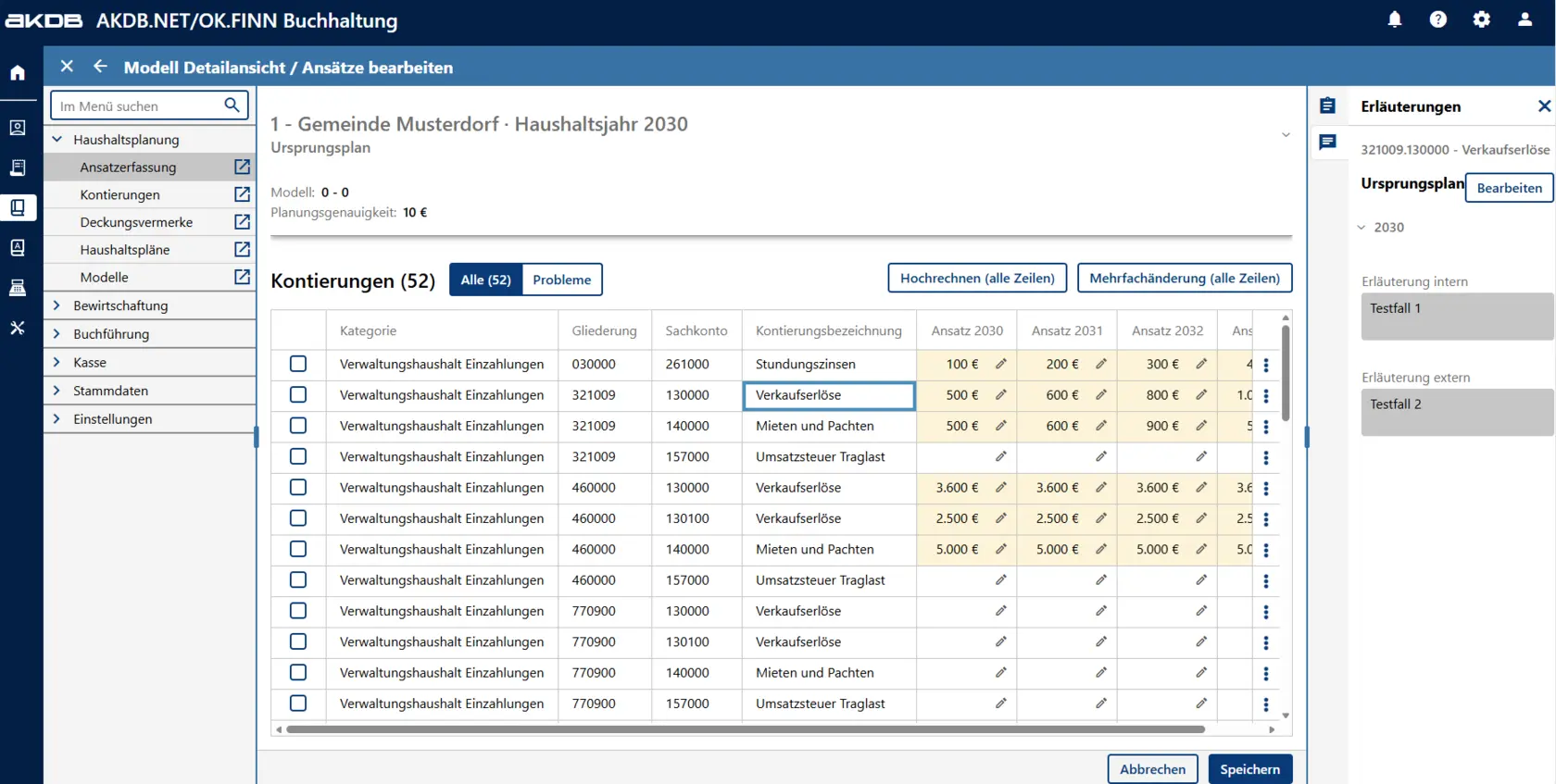Expand the Bewirtschaftung menu section
This screenshot has width=1556, height=784.
point(56,305)
